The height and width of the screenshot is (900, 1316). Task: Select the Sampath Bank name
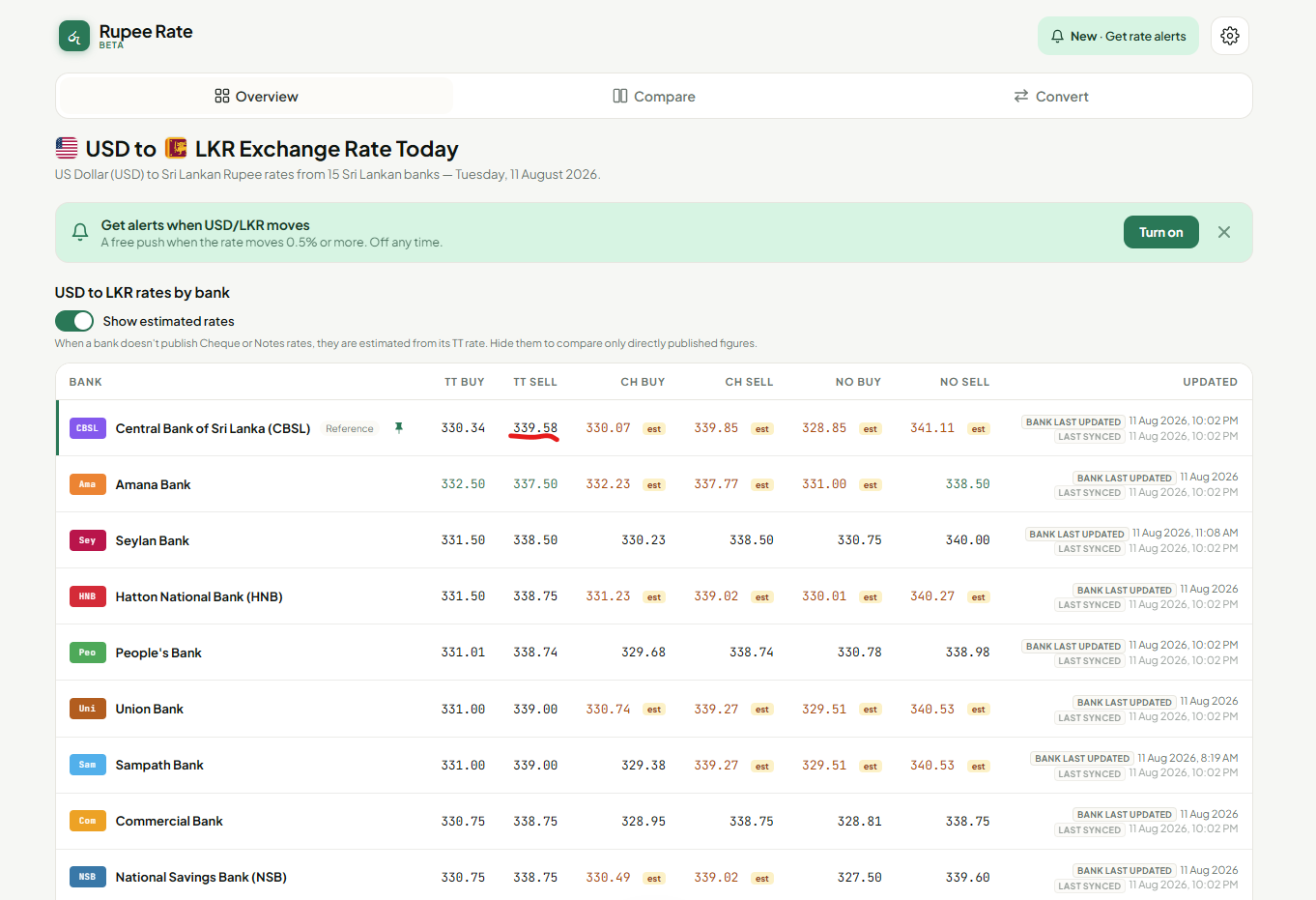(159, 765)
